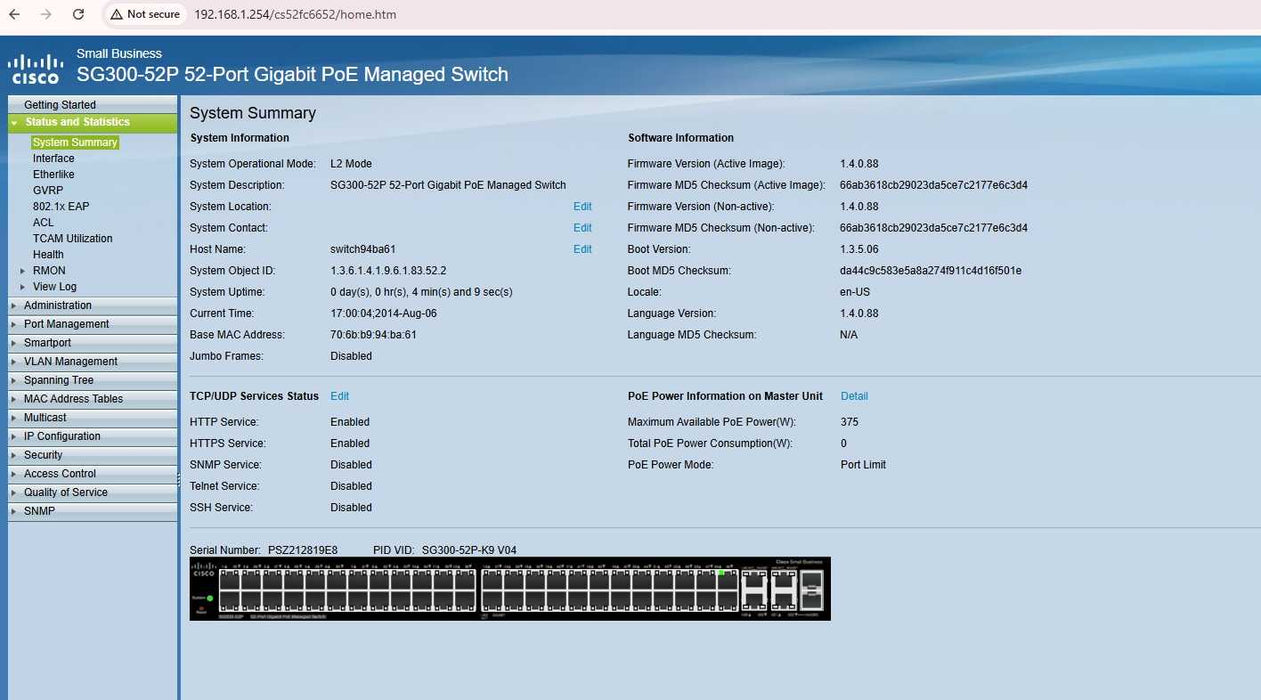Open the Health page in the sidebar
Image resolution: width=1261 pixels, height=700 pixels.
coord(48,254)
